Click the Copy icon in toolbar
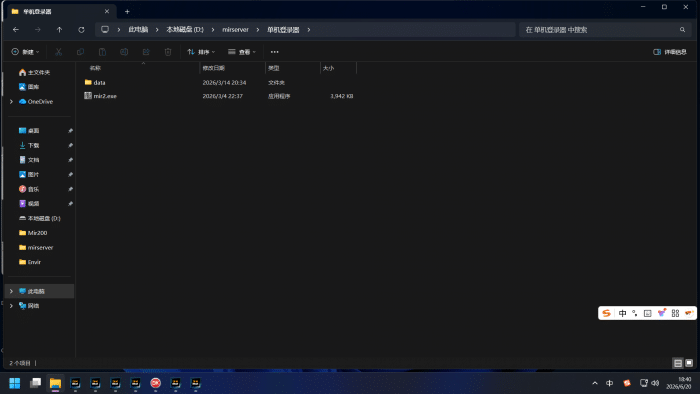This screenshot has width=700, height=394. [80, 52]
